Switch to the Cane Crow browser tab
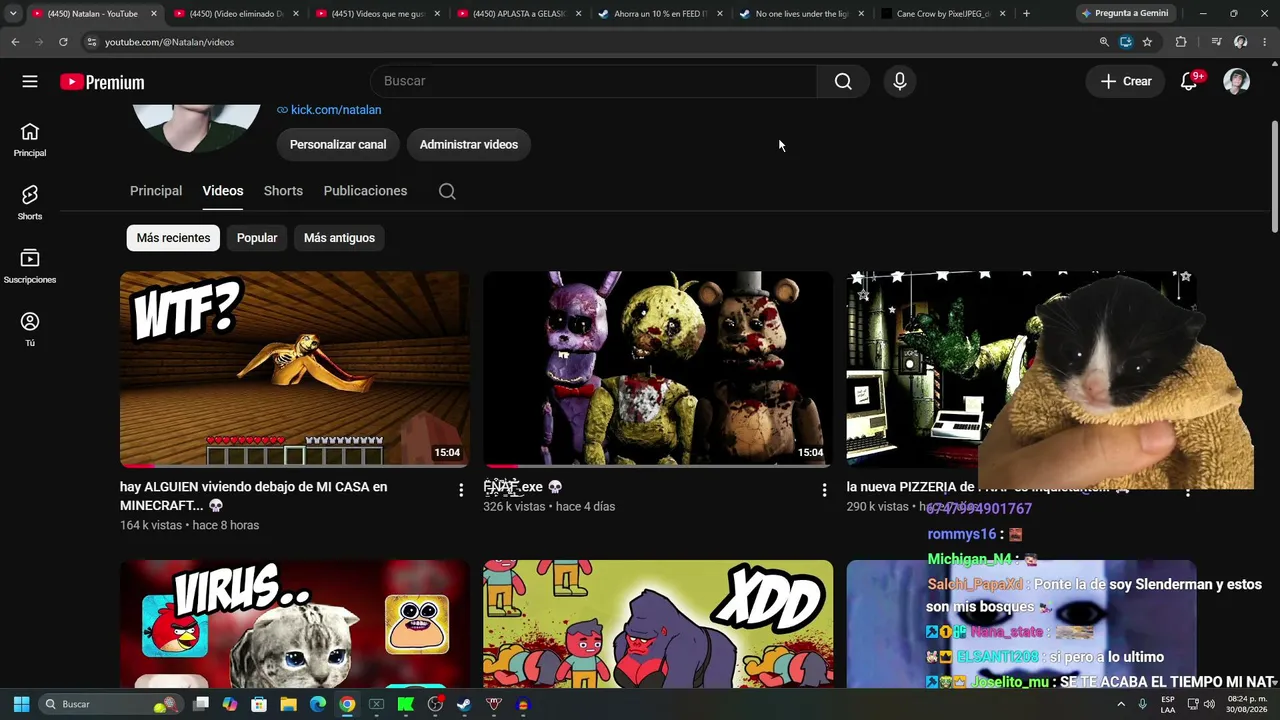Screen dimensions: 1280x720 (943, 14)
